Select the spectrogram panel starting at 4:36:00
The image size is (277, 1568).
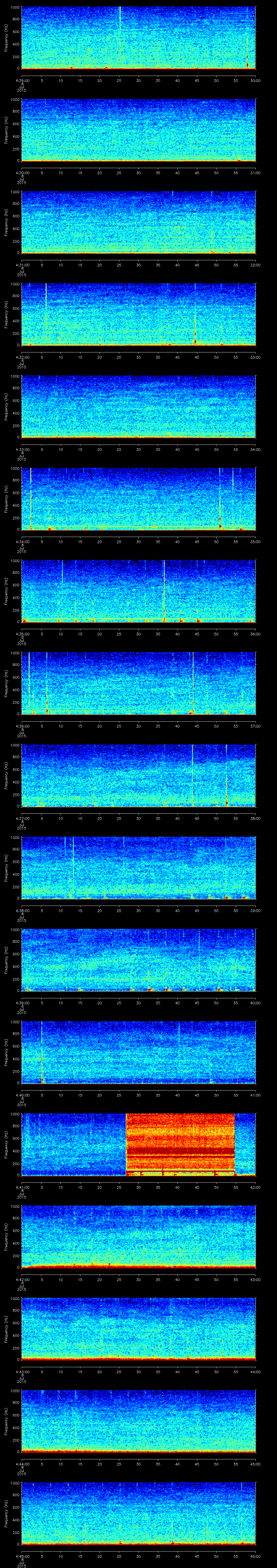point(138,683)
